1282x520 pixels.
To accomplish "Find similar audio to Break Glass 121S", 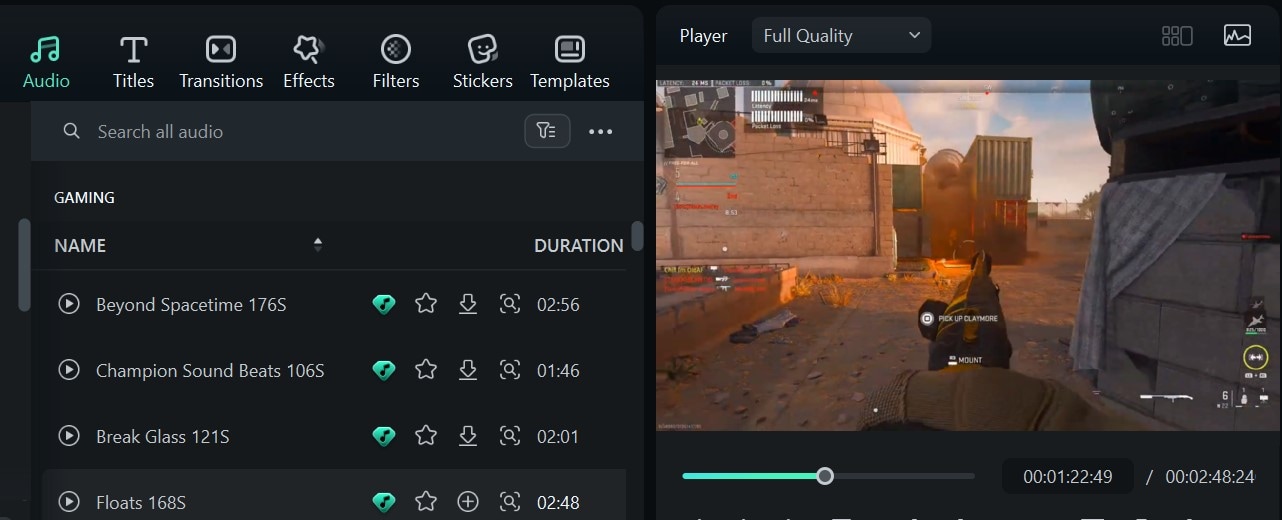I will 510,435.
